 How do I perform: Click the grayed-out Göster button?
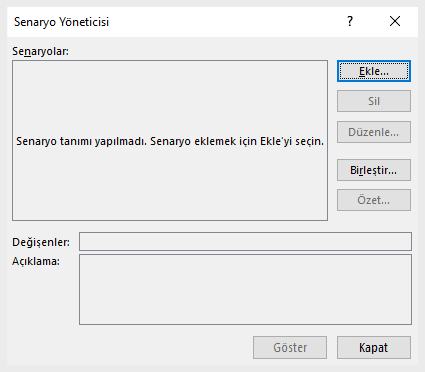(x=290, y=347)
